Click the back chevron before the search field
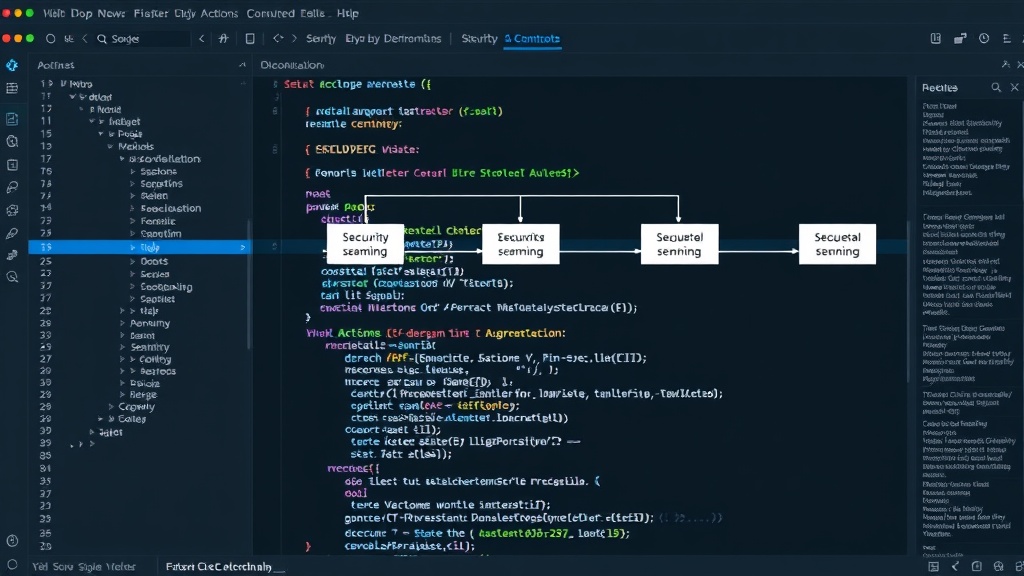This screenshot has width=1024, height=576. pyautogui.click(x=85, y=39)
